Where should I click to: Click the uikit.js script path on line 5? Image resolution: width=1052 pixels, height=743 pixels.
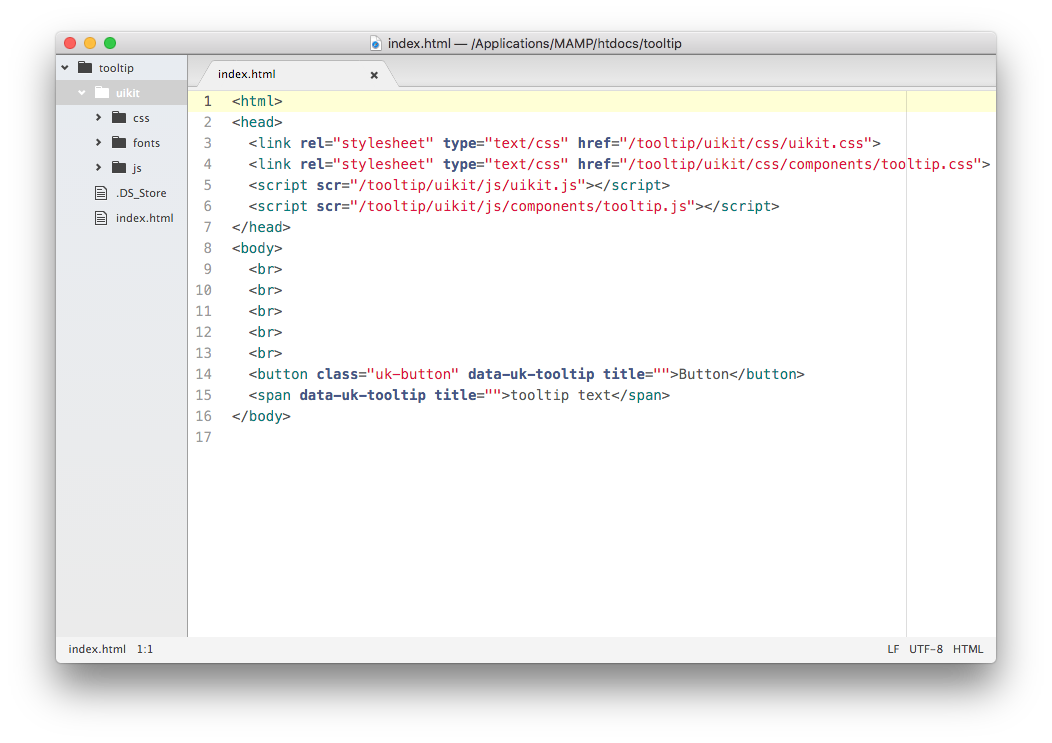click(468, 185)
